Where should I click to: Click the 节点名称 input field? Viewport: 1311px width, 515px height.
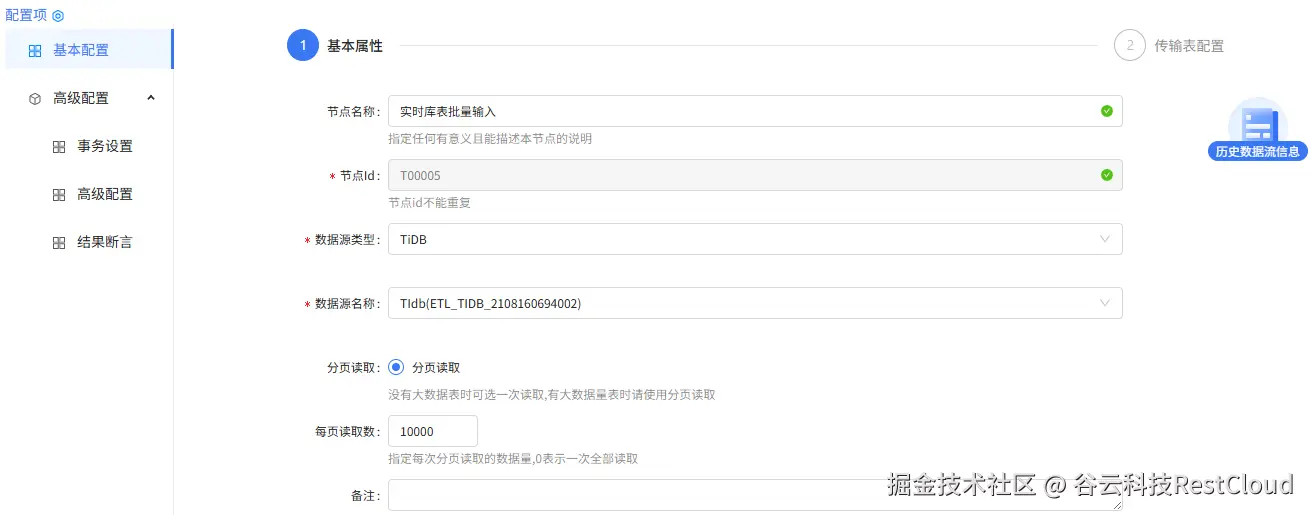755,111
